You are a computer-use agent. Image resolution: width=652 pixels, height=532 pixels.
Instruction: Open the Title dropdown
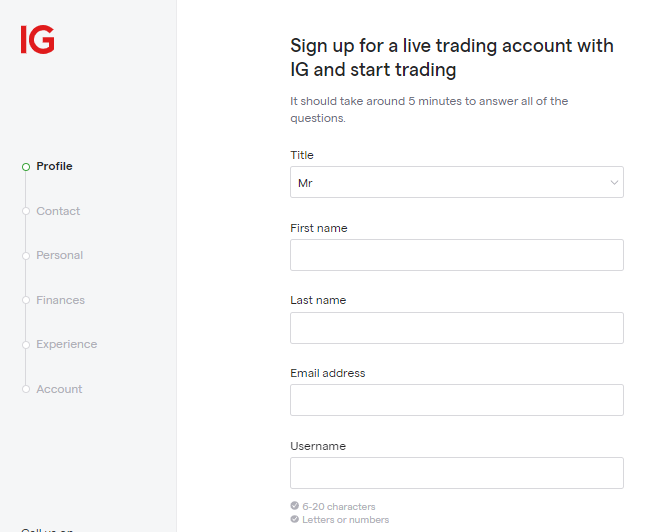click(x=456, y=182)
